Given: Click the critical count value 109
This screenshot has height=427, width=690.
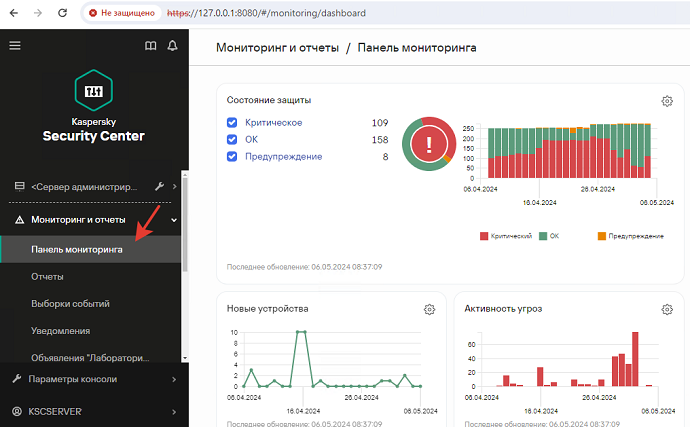Looking at the screenshot, I should coord(380,122).
